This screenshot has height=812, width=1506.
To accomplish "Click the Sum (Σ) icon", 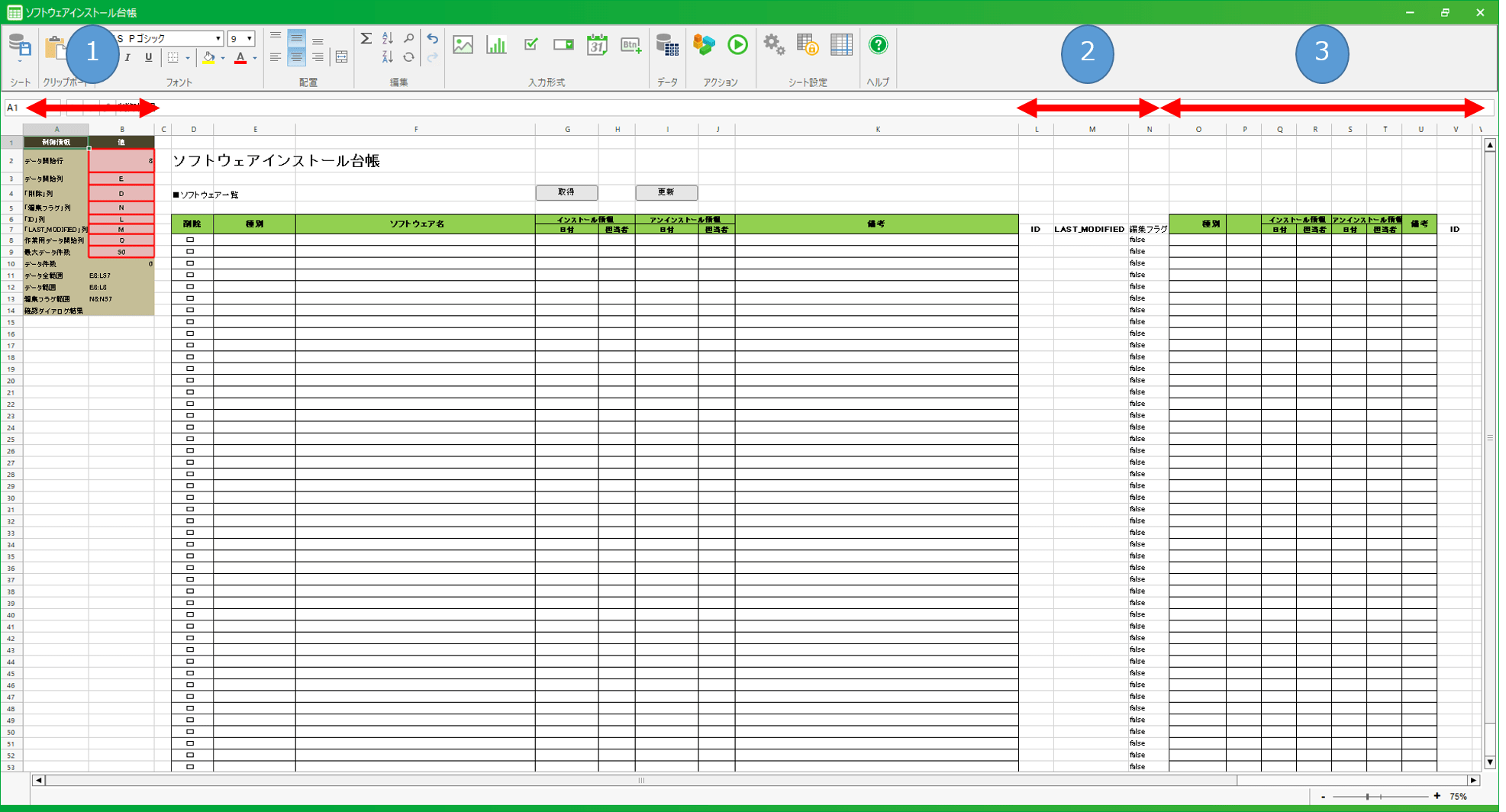I will coord(366,39).
